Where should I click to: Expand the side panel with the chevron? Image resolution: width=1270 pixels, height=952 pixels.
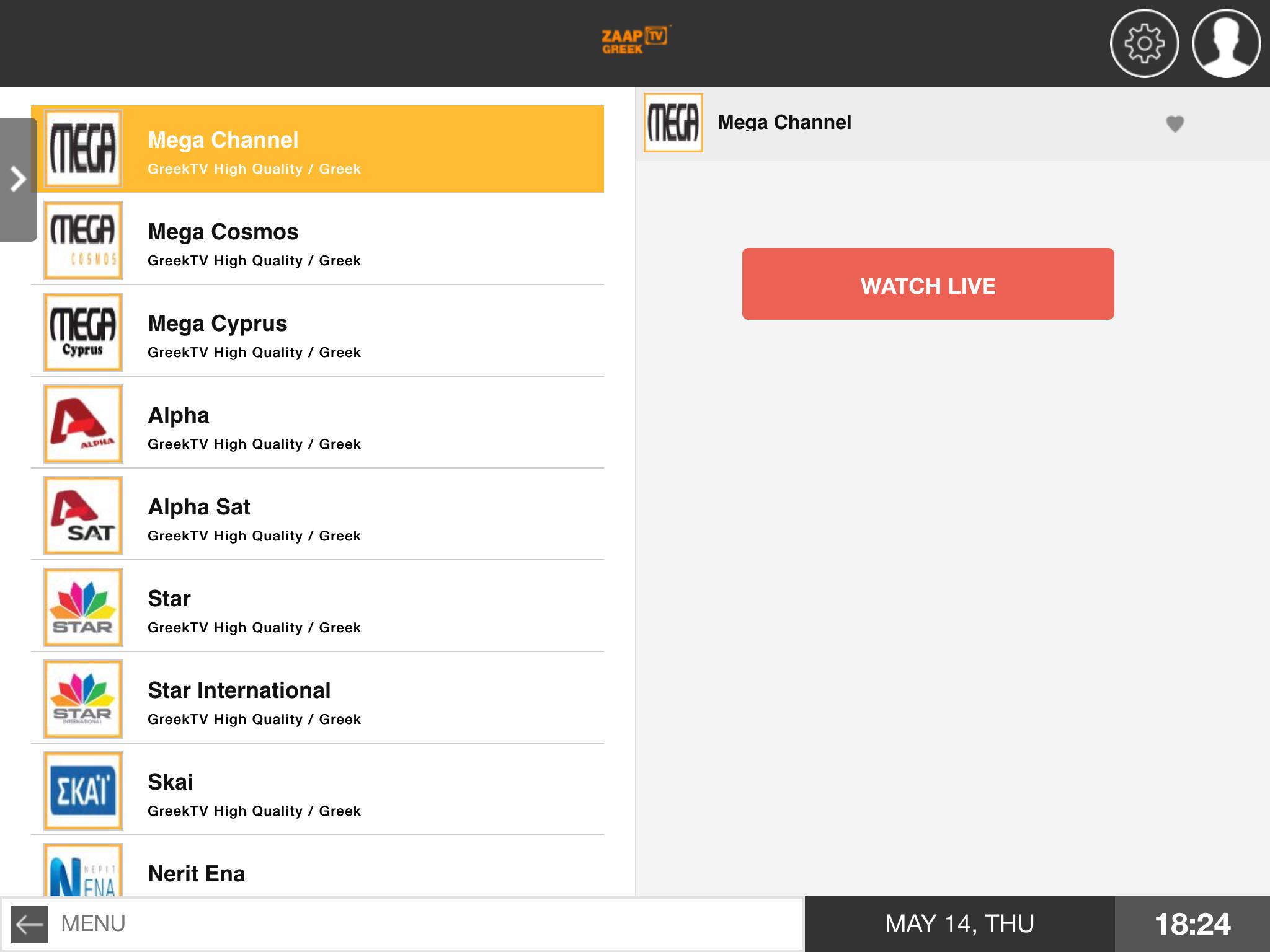coord(19,179)
